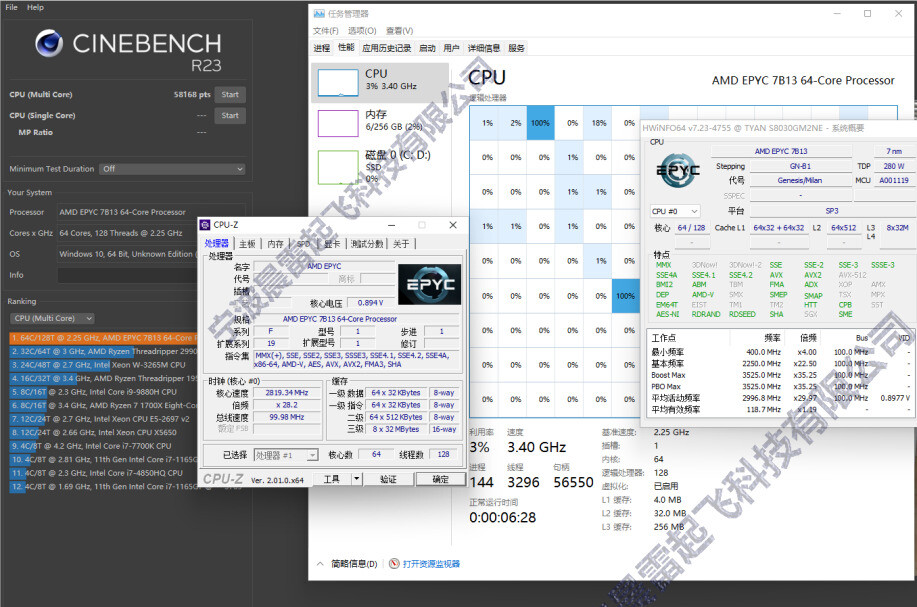Open the CPU #0 selector in HWiNFO
Screen dimensions: 917x607
tap(675, 211)
